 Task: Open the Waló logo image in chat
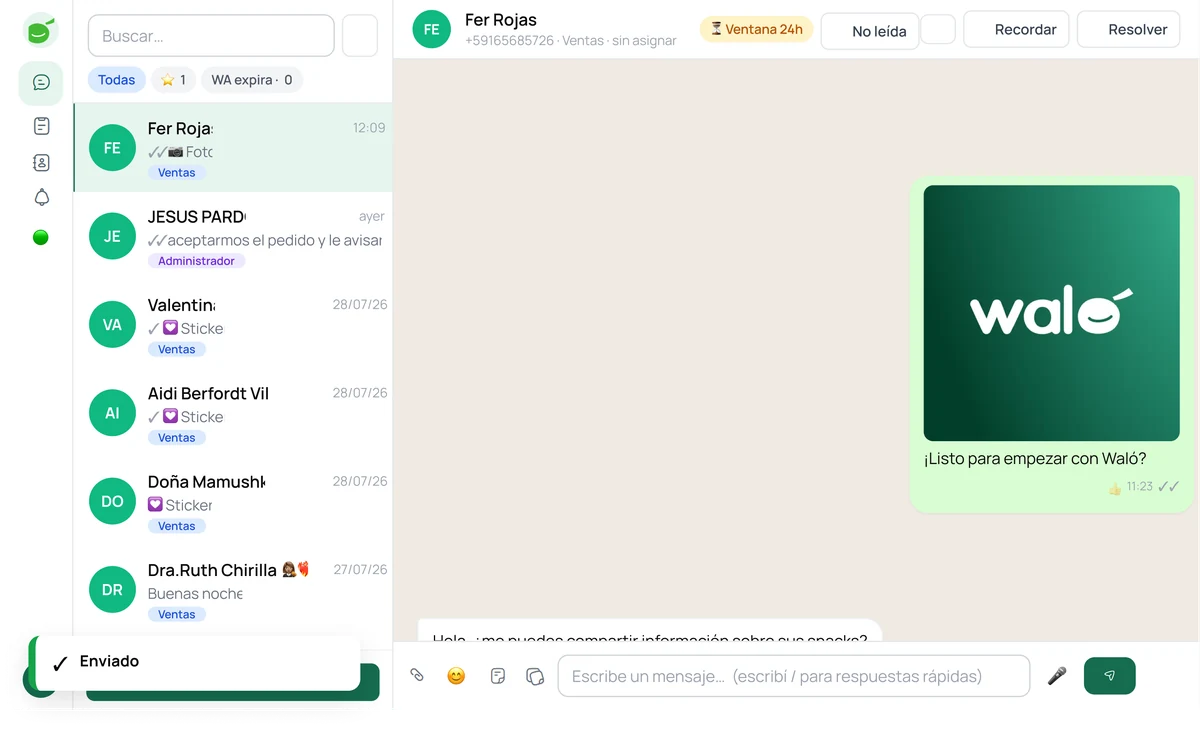[x=1051, y=313]
